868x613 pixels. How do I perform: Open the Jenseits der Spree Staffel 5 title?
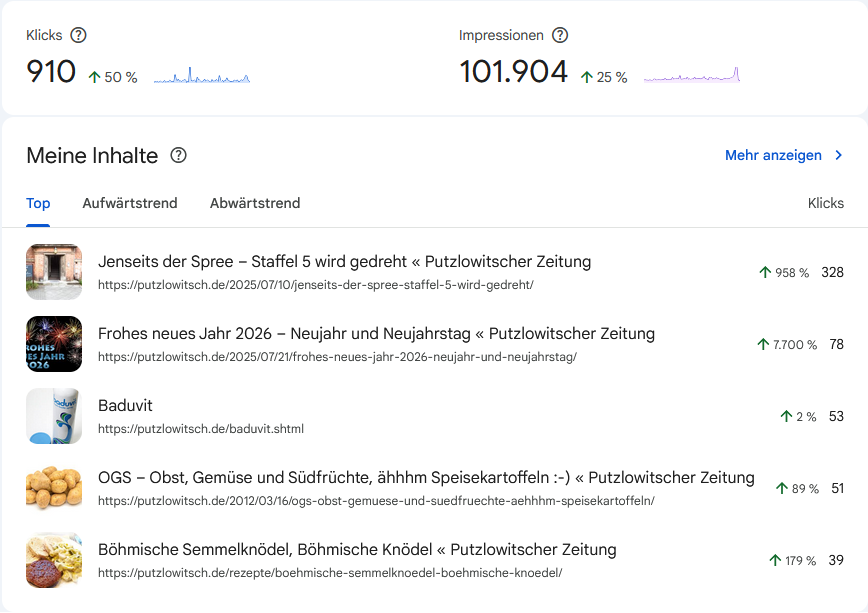coord(344,262)
